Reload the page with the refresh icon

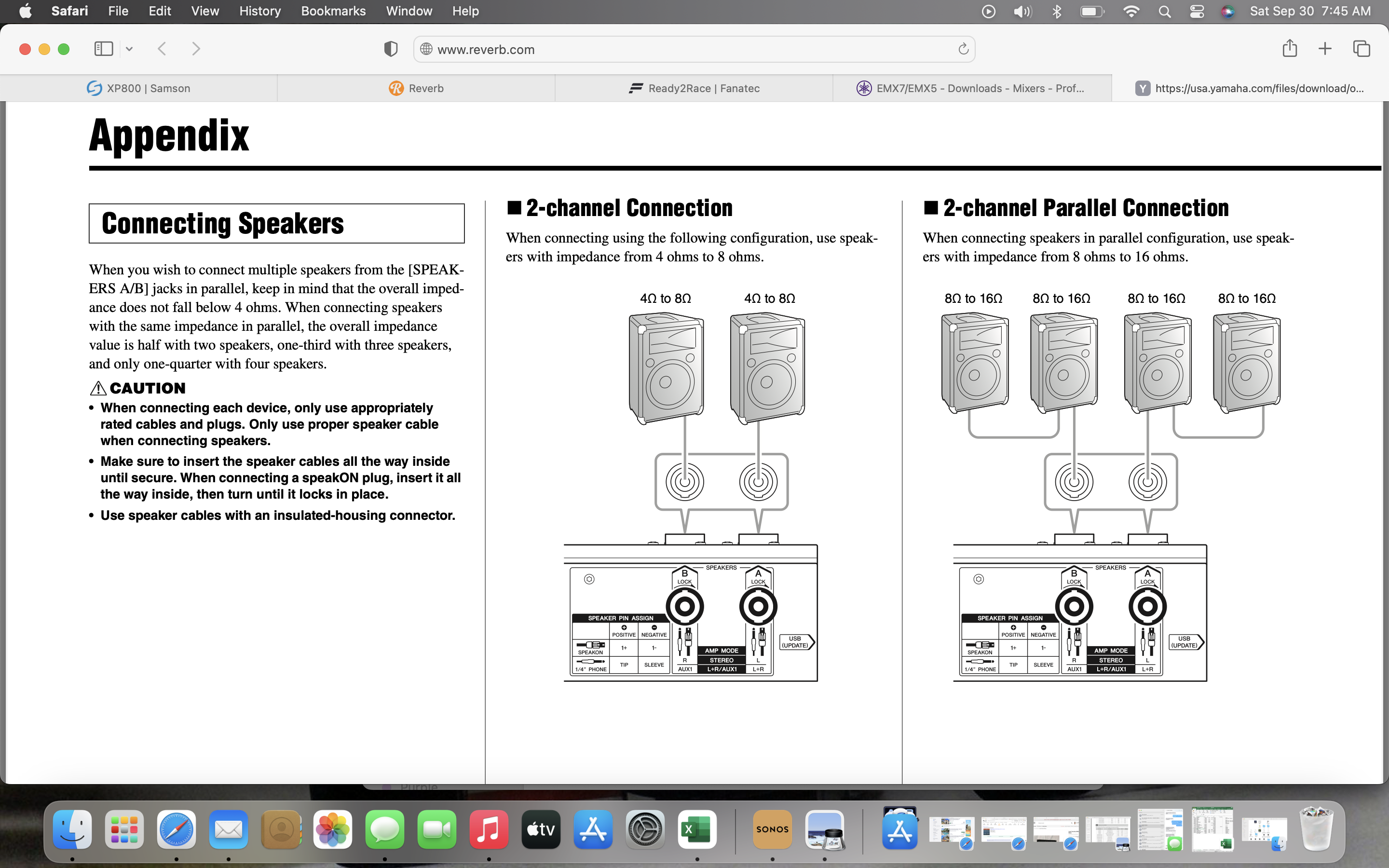pyautogui.click(x=963, y=49)
